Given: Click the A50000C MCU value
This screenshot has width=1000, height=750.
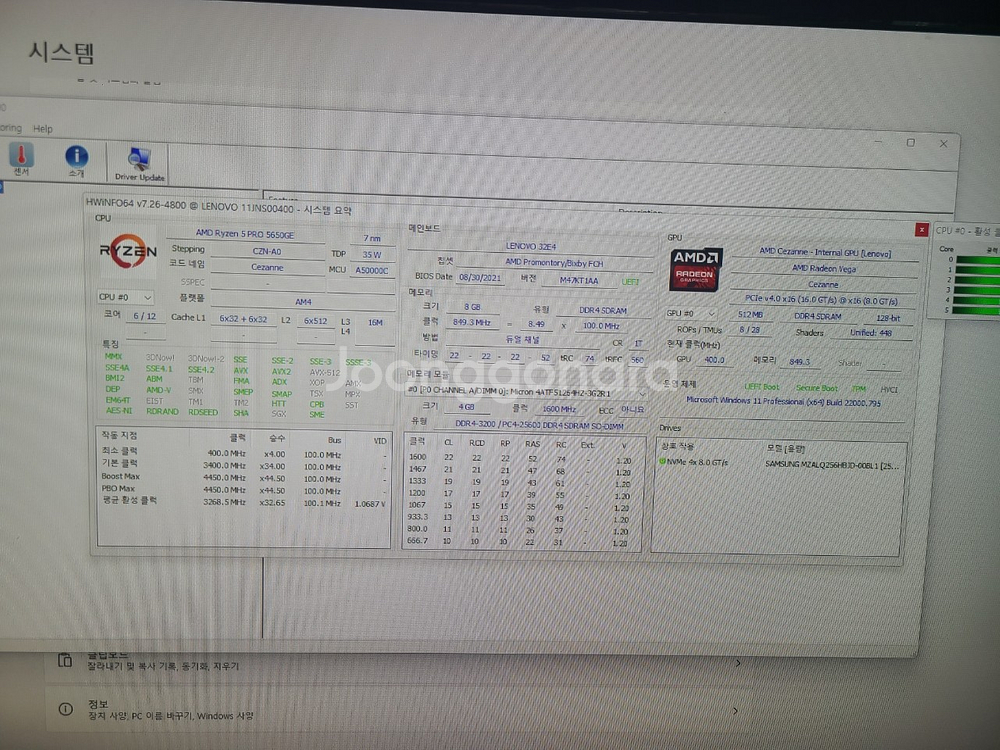Looking at the screenshot, I should [372, 270].
